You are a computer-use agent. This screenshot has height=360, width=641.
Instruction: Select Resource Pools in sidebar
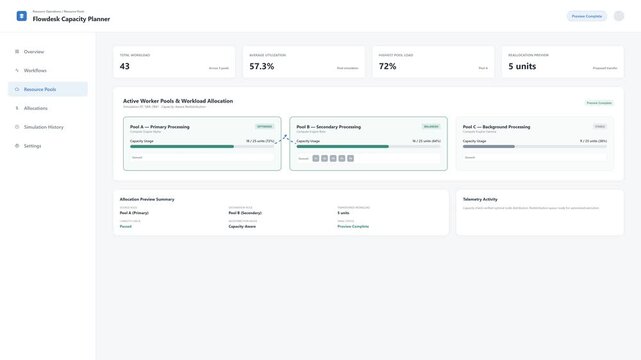pos(48,89)
